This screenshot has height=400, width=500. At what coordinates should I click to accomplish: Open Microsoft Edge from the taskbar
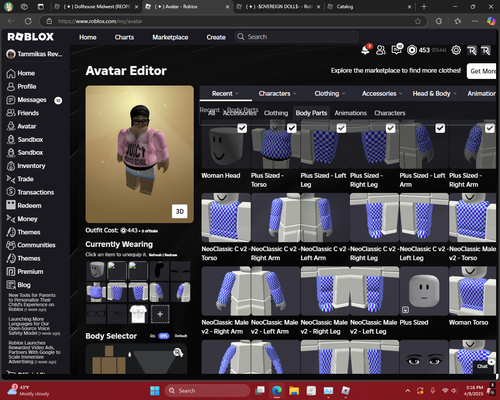(277, 390)
